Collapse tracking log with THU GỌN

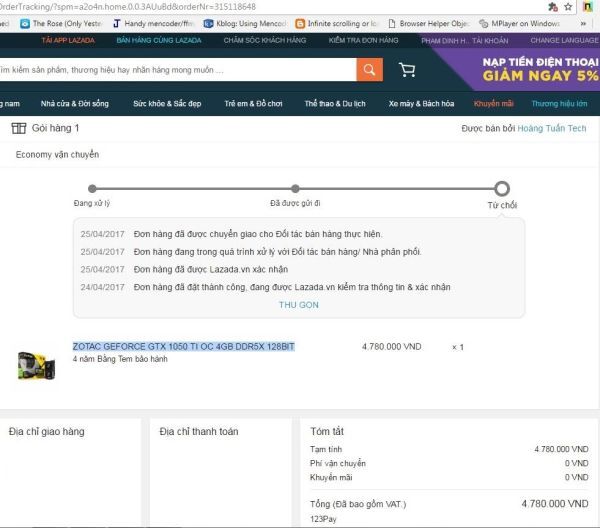point(298,305)
